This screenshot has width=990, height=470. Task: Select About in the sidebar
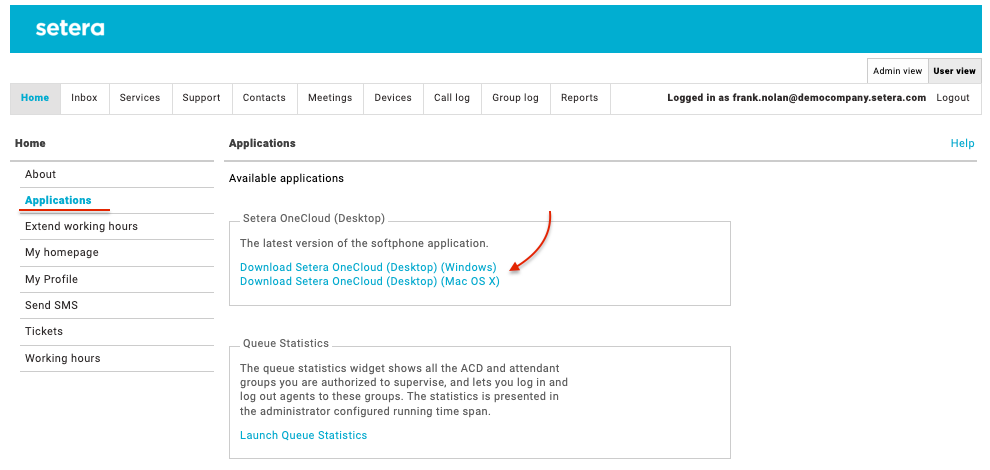pyautogui.click(x=117, y=174)
